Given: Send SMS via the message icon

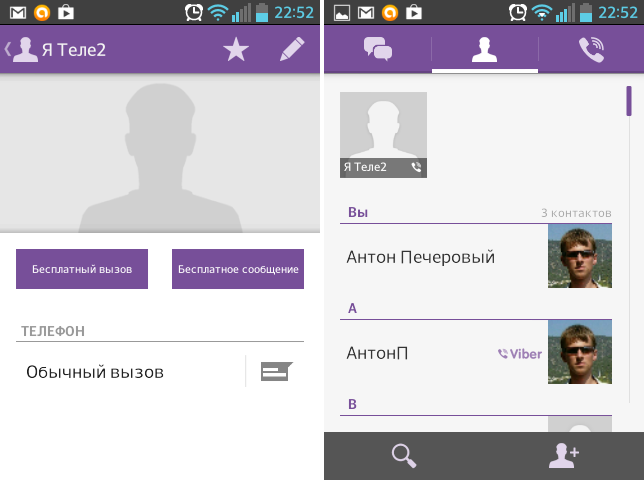Looking at the screenshot, I should (x=275, y=372).
